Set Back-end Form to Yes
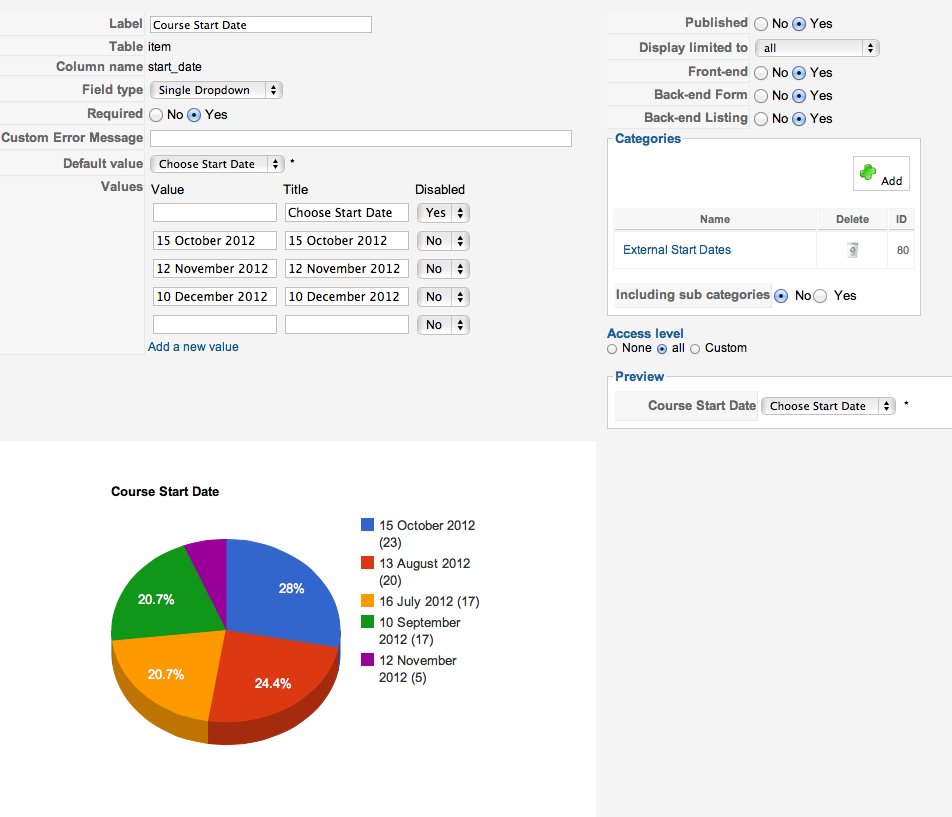The image size is (952, 817). pos(799,96)
